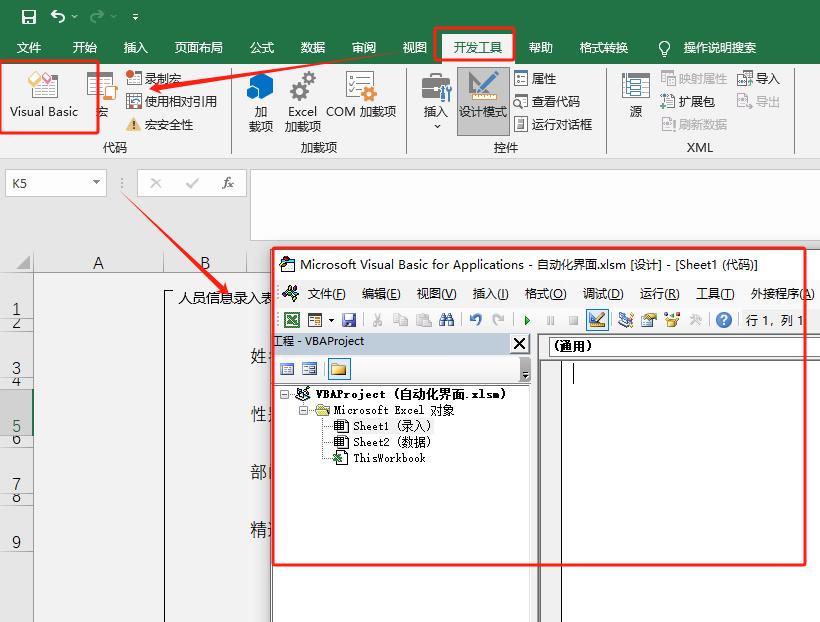Open COM 加载项 dialog
820x622 pixels.
coord(361,95)
